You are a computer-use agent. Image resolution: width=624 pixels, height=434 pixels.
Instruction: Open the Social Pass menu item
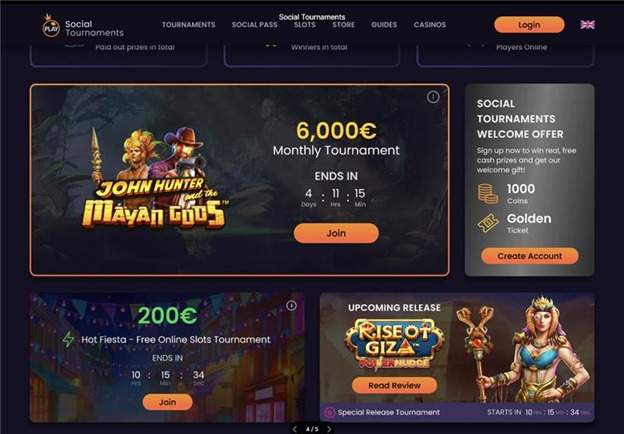255,25
